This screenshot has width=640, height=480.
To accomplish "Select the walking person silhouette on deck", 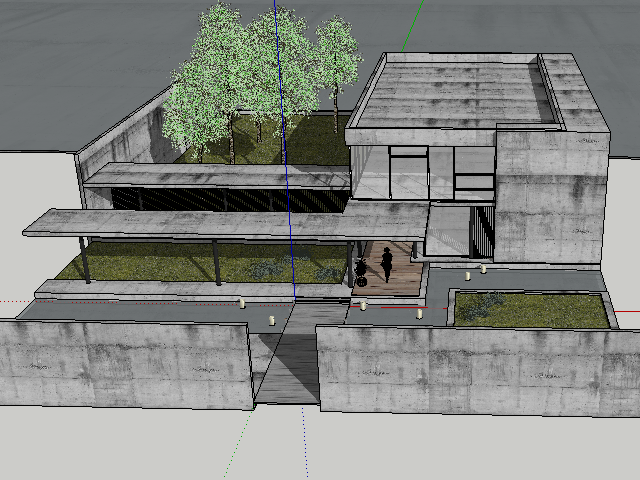I will pyautogui.click(x=387, y=264).
